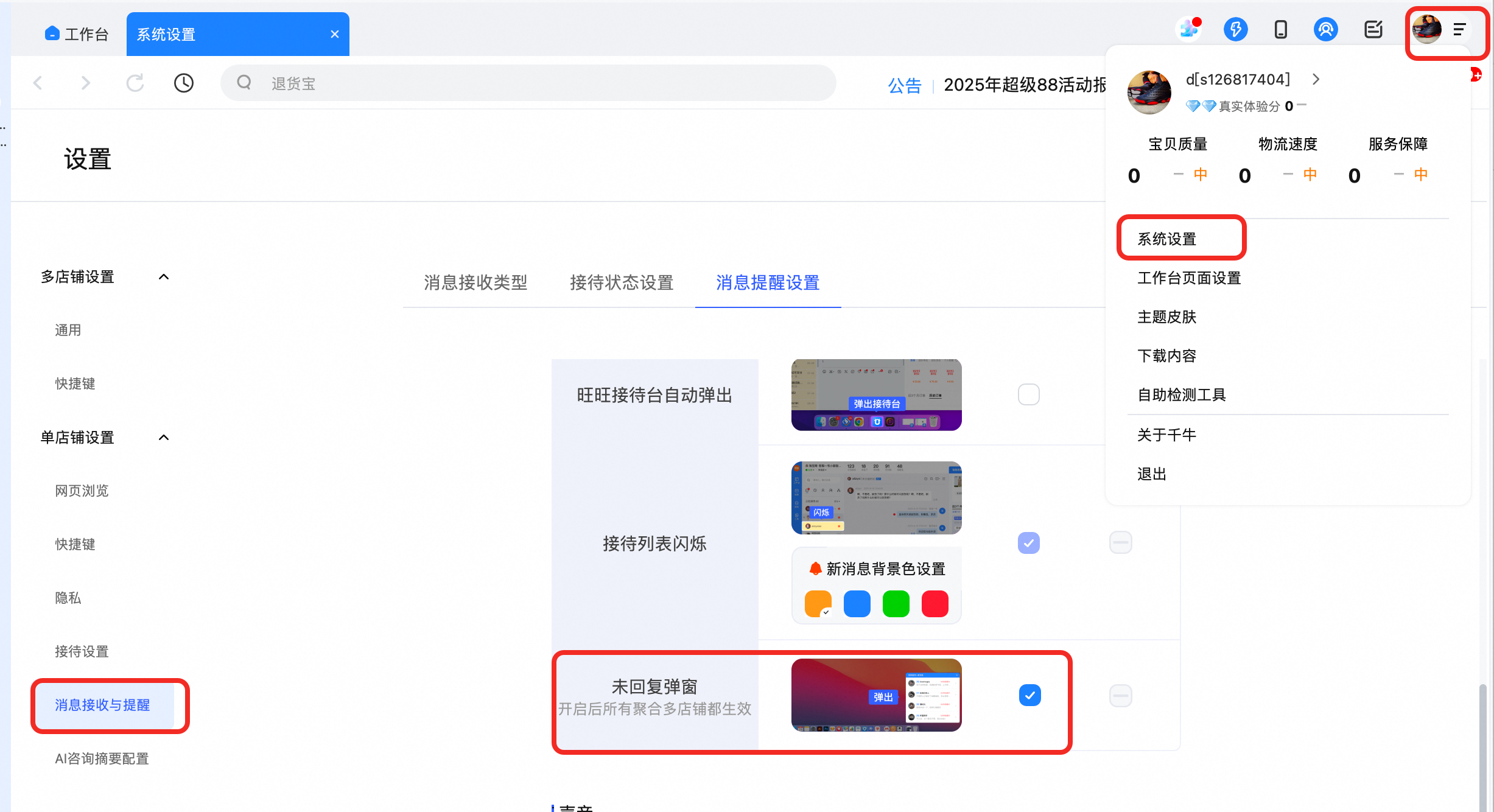The image size is (1494, 812).
Task: Collapse the 多店铺设置 section chevron
Action: [x=163, y=277]
